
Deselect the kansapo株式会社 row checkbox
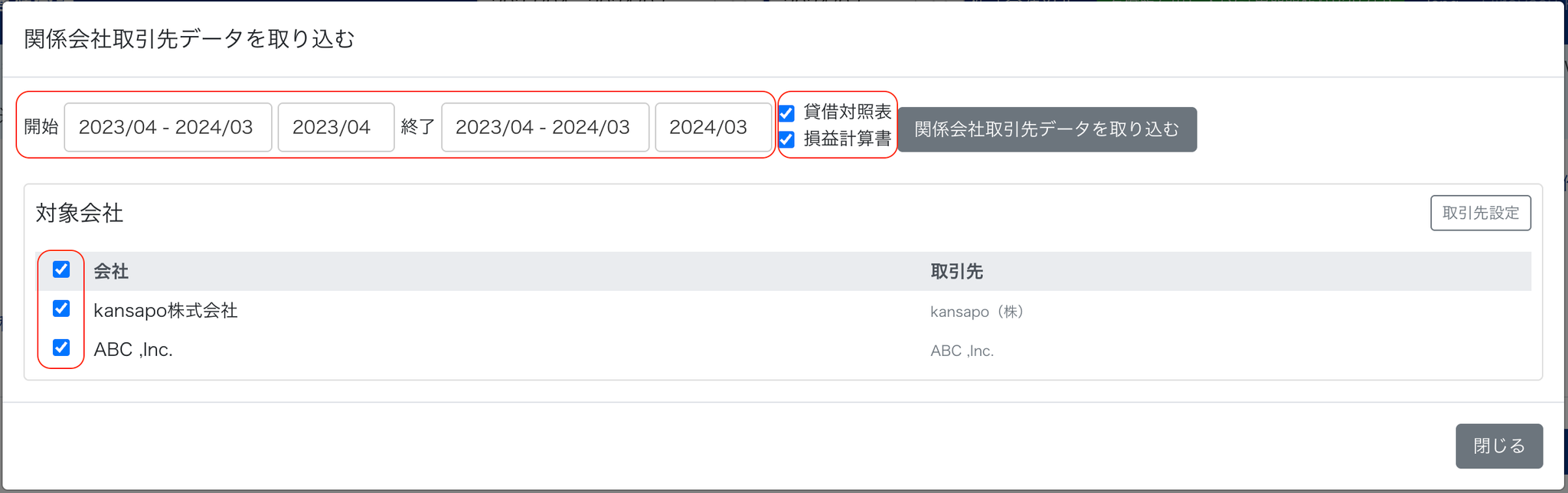[61, 309]
